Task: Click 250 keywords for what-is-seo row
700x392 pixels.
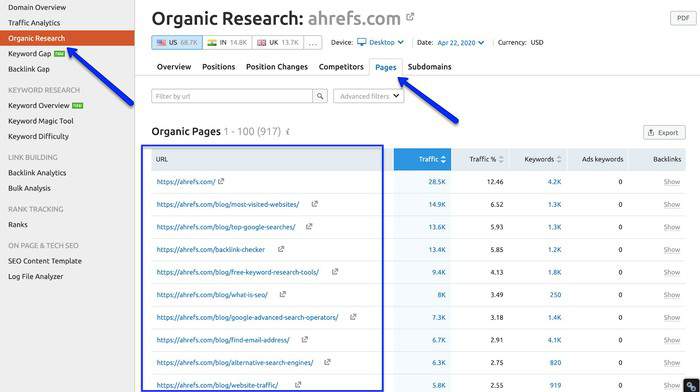Action: click(x=555, y=295)
